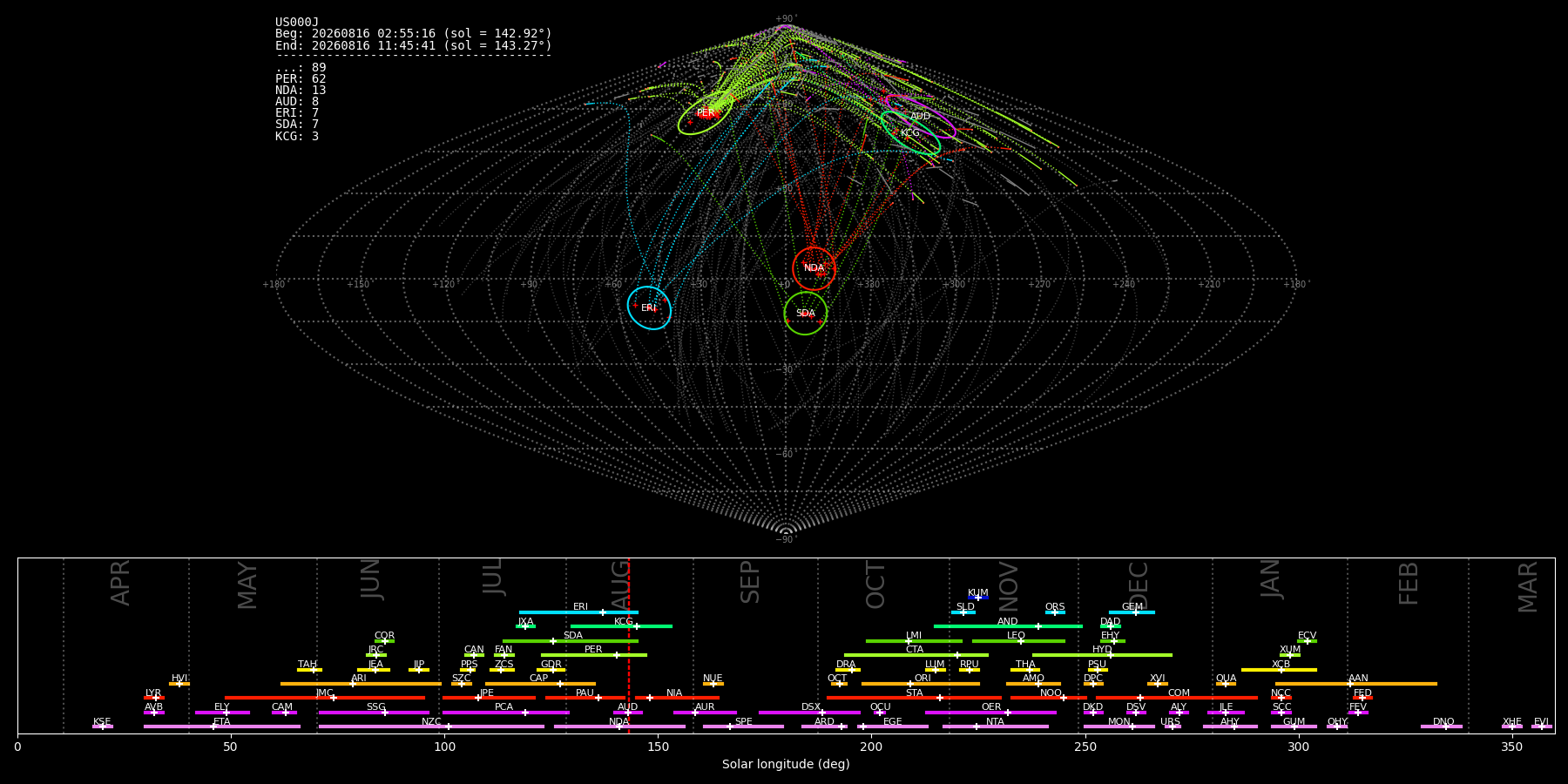Click the red NDA radiant circle
This screenshot has width=1568, height=784.
pyautogui.click(x=814, y=268)
